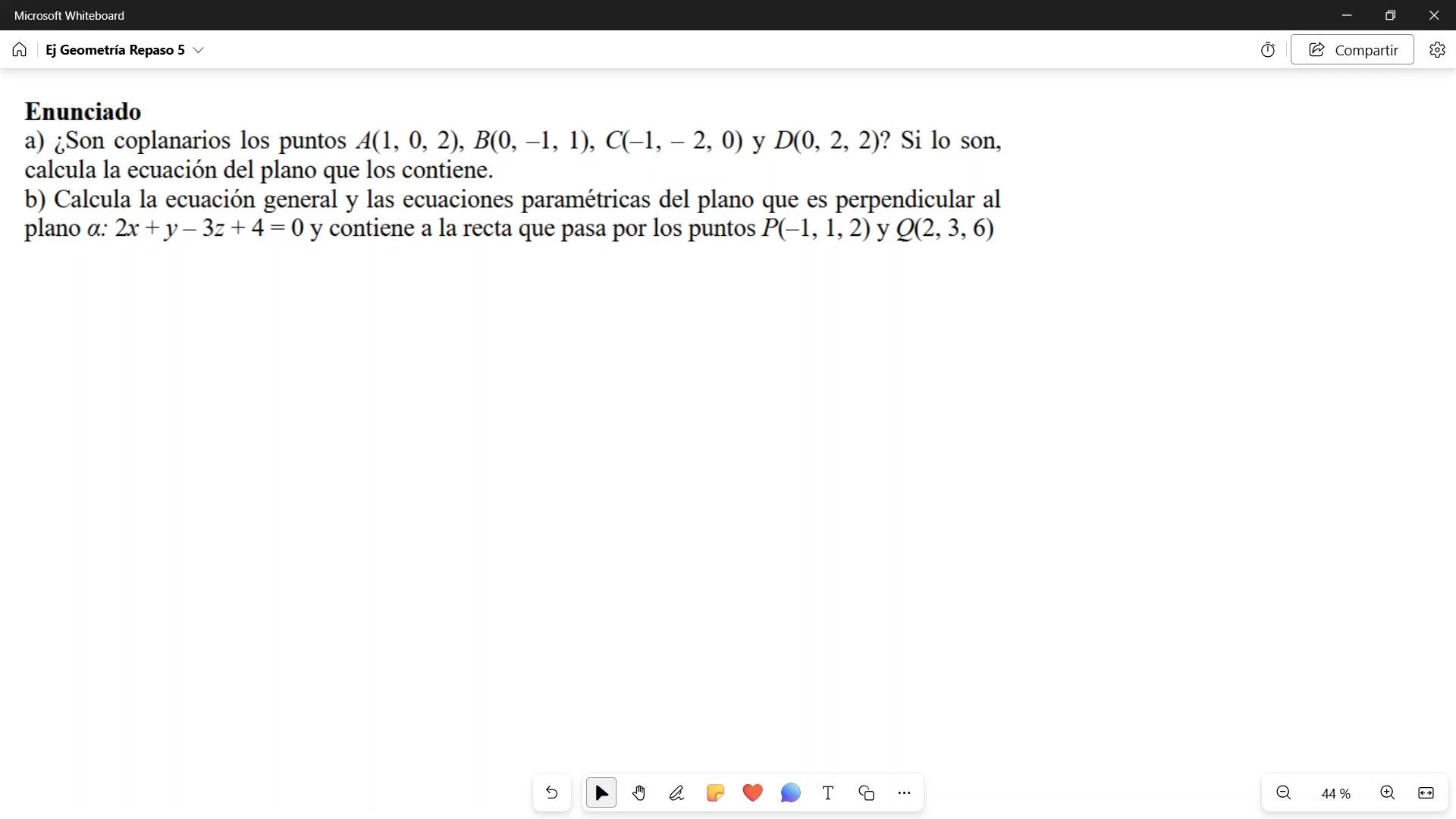Fit board to screen
Image resolution: width=1456 pixels, height=819 pixels.
click(x=1426, y=793)
